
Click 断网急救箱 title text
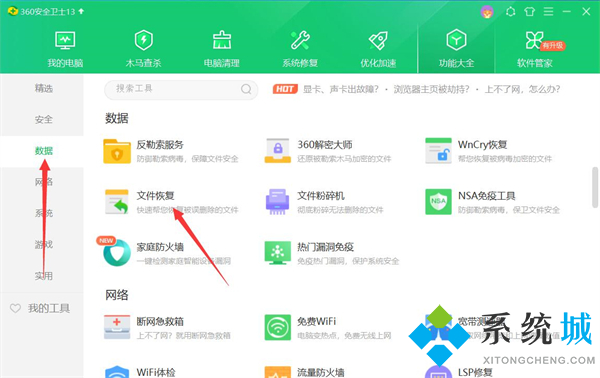[x=160, y=321]
